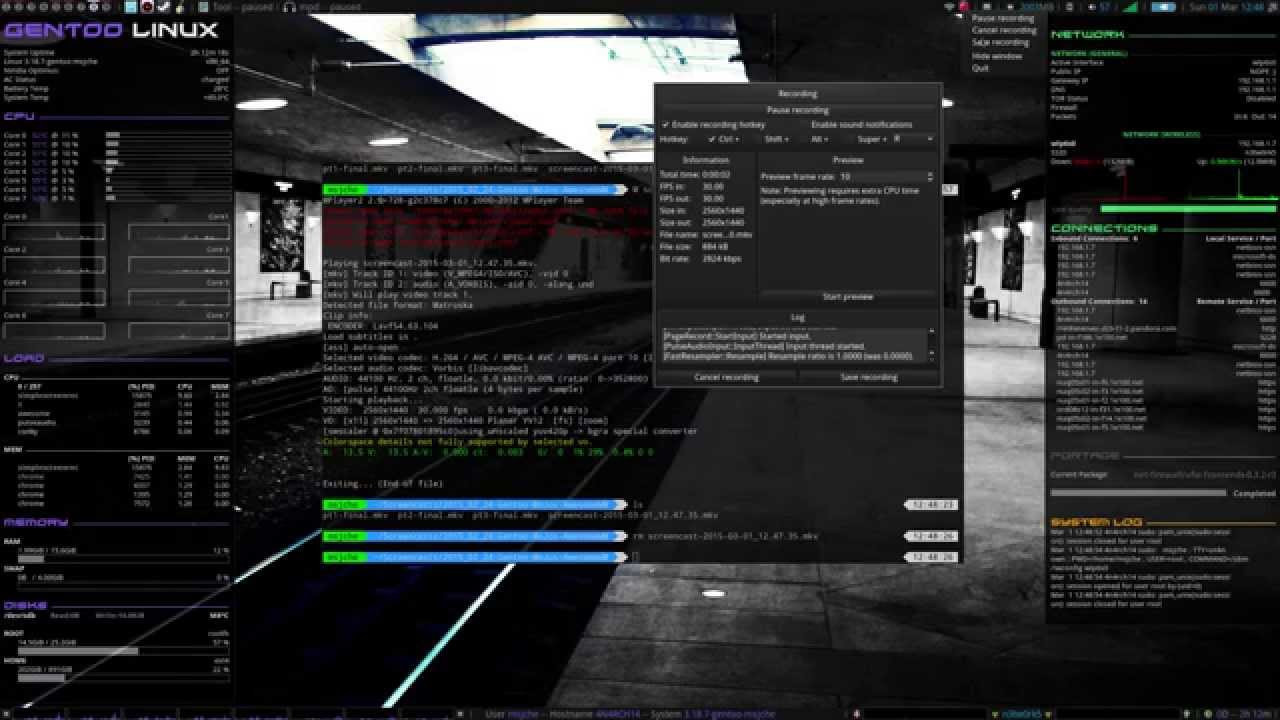Open the hotkey key letter dropdown

tap(912, 139)
